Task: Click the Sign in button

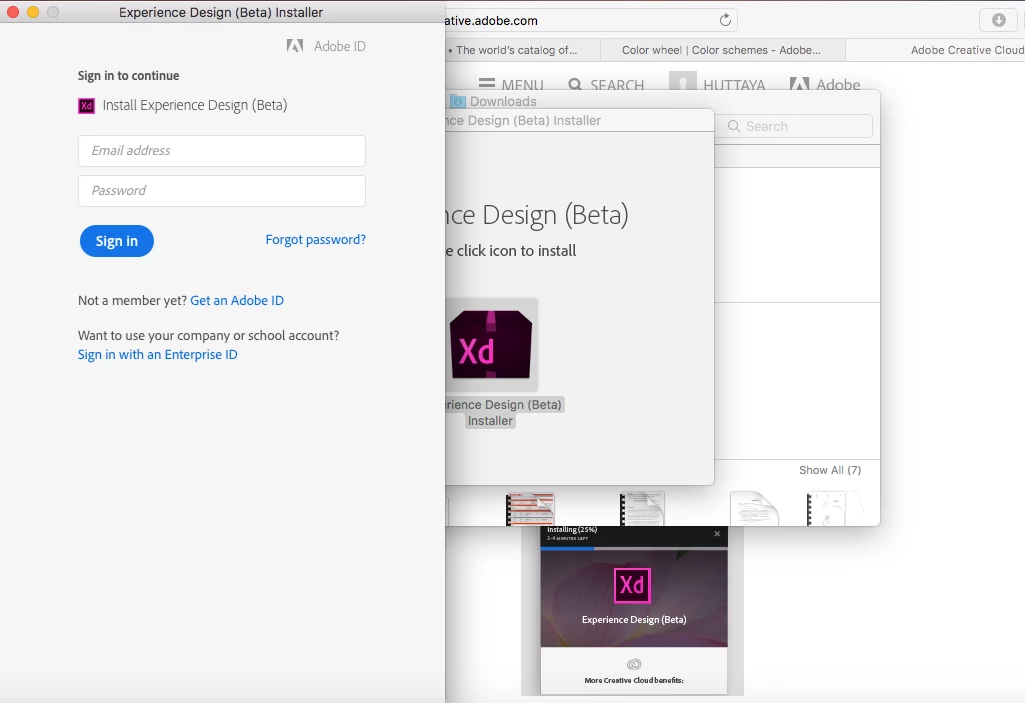Action: 117,241
